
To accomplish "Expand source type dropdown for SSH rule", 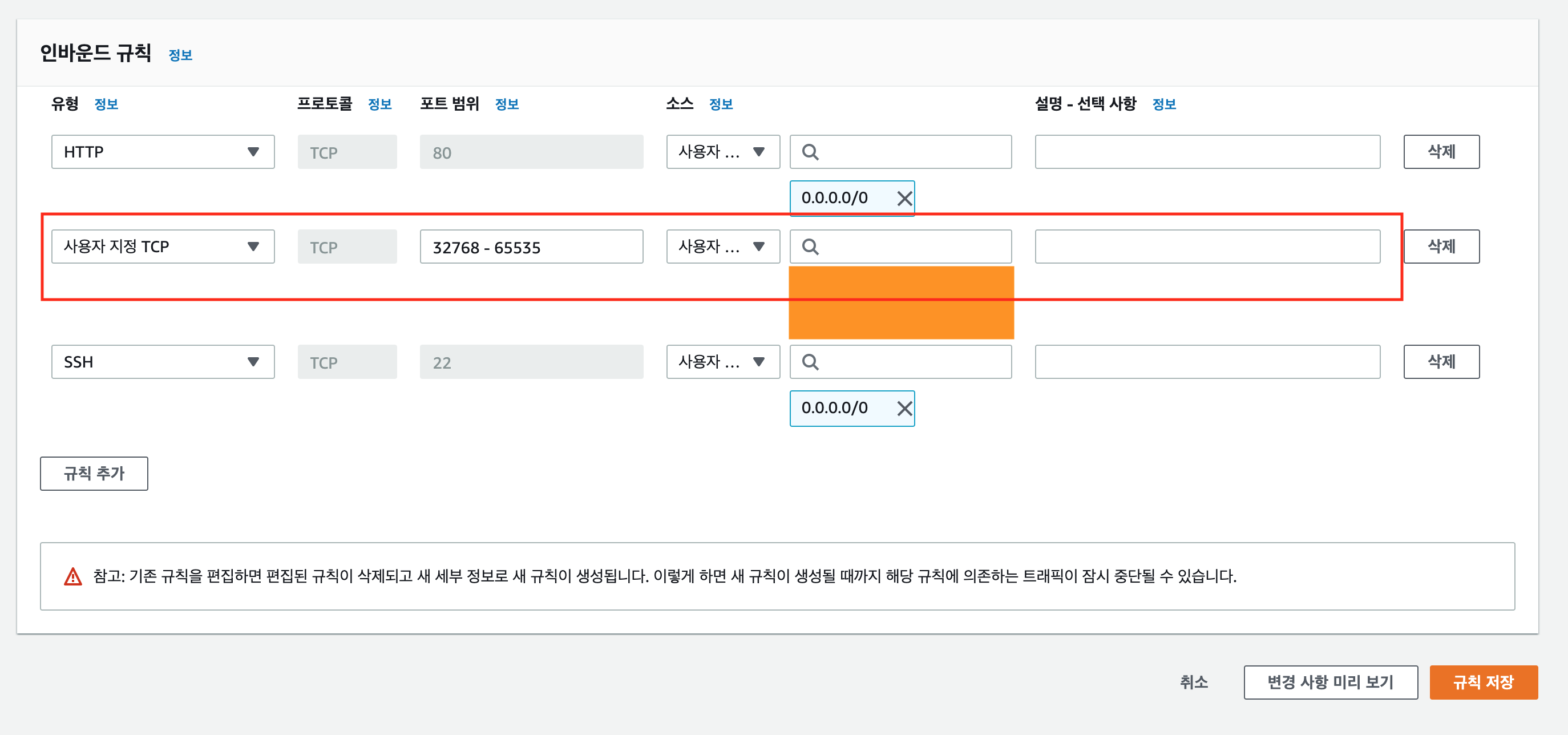I will (722, 362).
